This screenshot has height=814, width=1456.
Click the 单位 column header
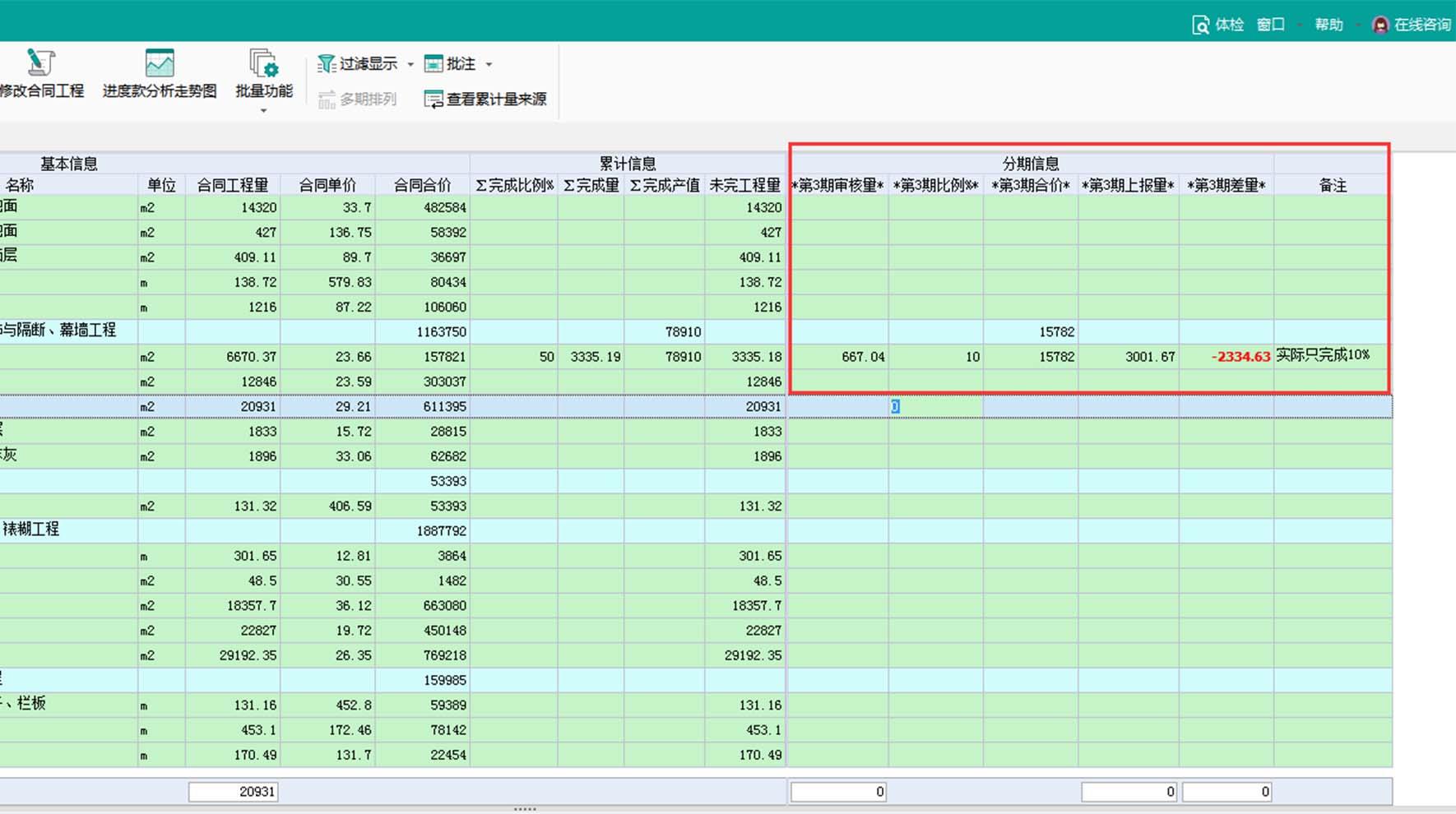tap(161, 185)
